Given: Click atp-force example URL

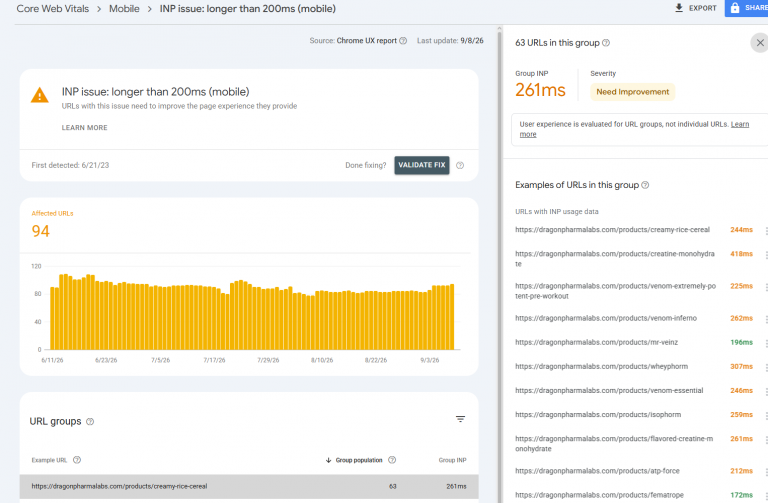Looking at the screenshot, I should click(x=598, y=471).
